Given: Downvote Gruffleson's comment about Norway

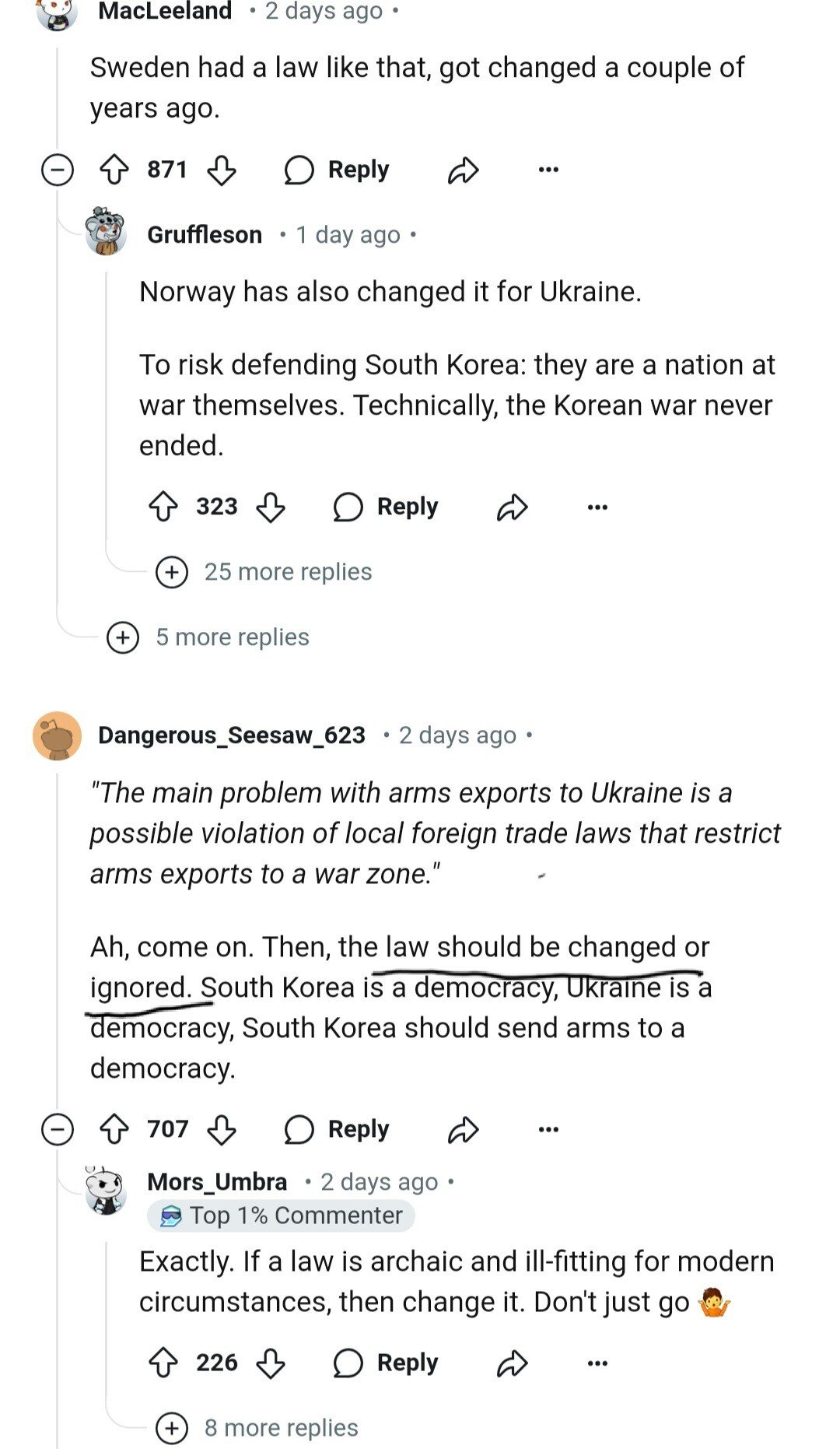Looking at the screenshot, I should 271,507.
